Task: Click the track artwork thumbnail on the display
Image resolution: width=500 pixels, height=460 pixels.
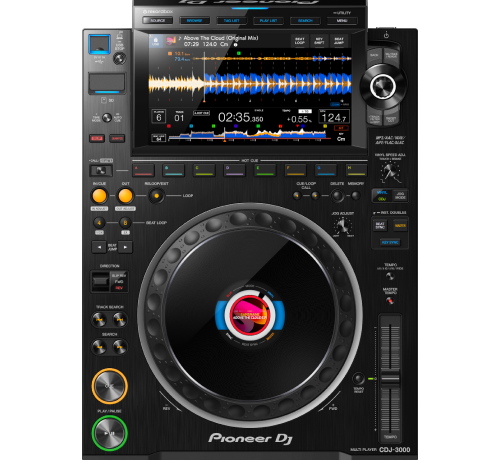Action: 171,41
